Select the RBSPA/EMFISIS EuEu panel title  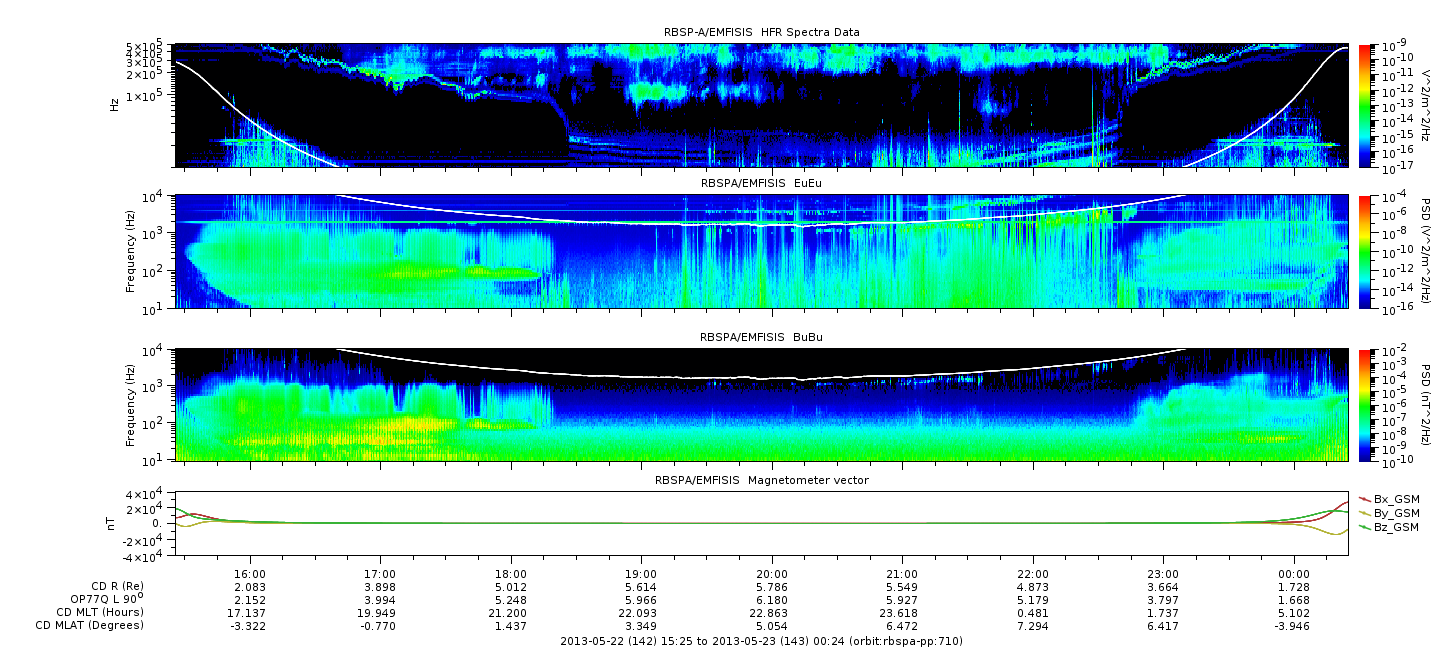761,183
